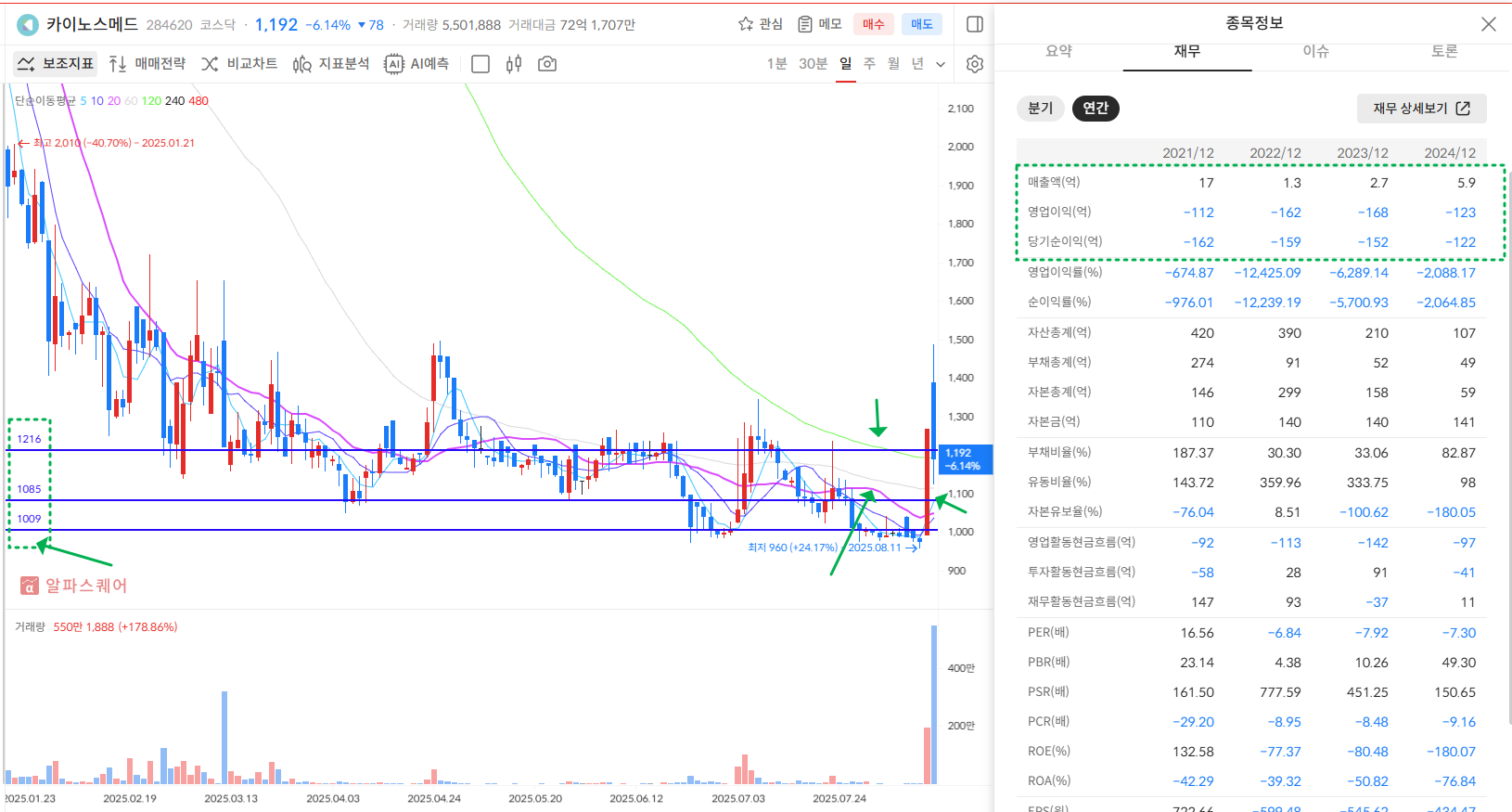The height and width of the screenshot is (812, 1512).
Task: Select 30분 time interval
Action: click(813, 63)
